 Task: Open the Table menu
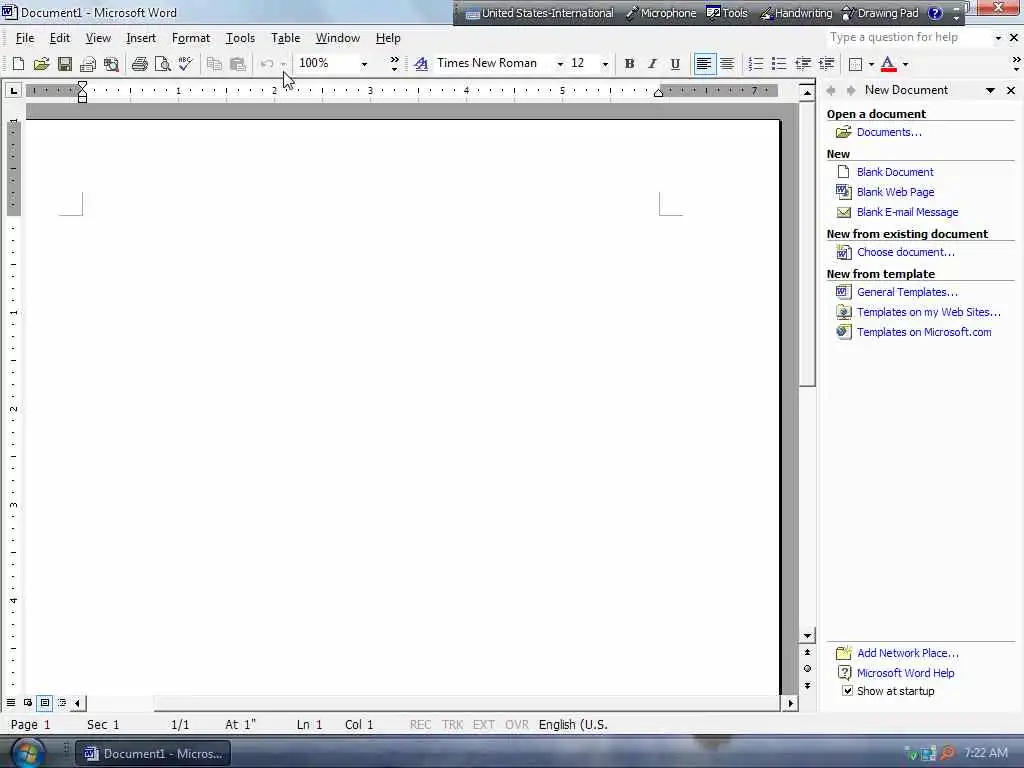(x=285, y=38)
